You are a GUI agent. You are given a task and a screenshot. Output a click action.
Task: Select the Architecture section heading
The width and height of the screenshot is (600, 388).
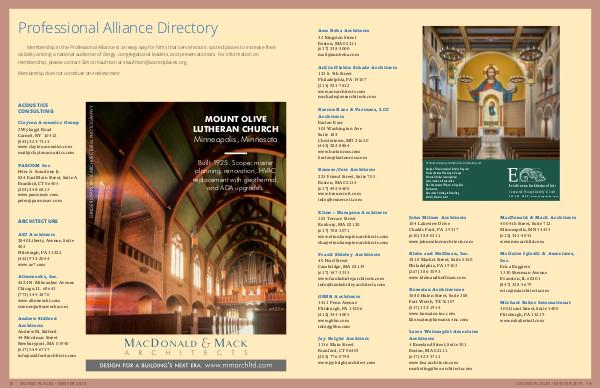tap(38, 221)
